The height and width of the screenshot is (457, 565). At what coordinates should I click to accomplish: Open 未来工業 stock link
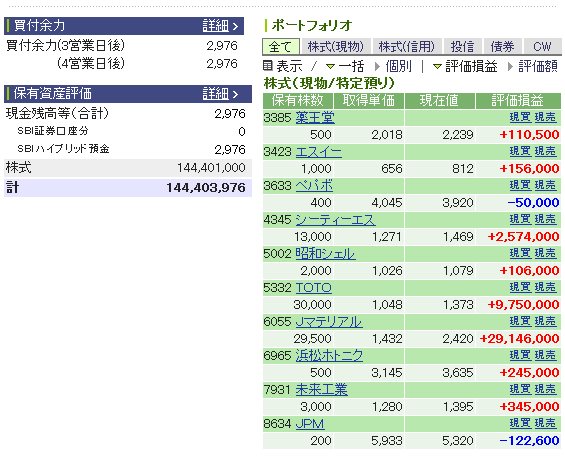(321, 390)
